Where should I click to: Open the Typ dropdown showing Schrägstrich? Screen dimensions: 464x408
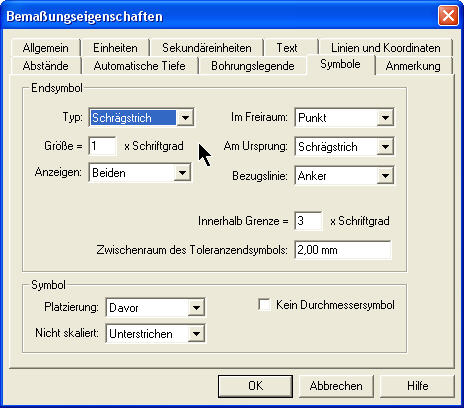[142, 117]
